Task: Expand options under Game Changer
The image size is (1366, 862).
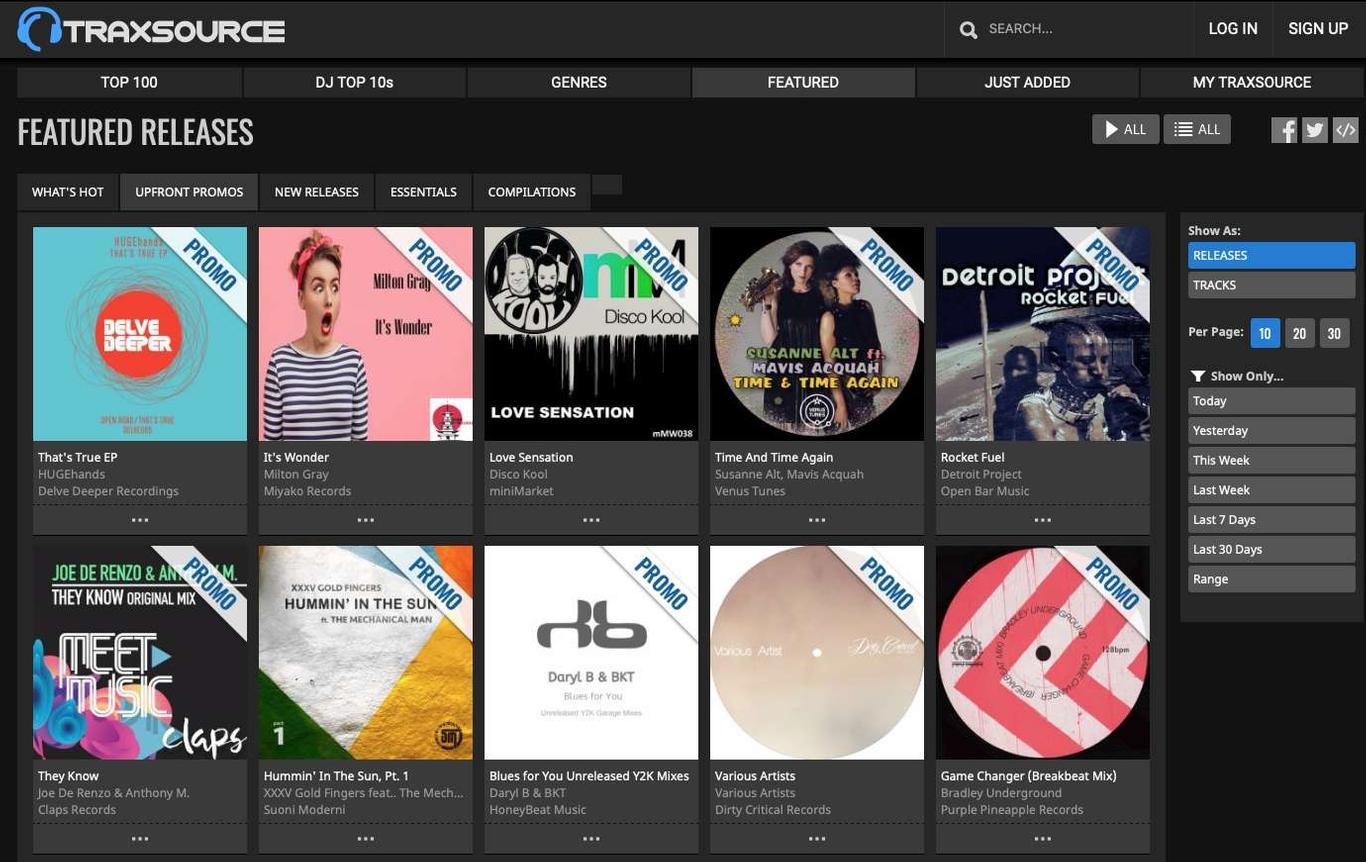Action: point(1043,839)
